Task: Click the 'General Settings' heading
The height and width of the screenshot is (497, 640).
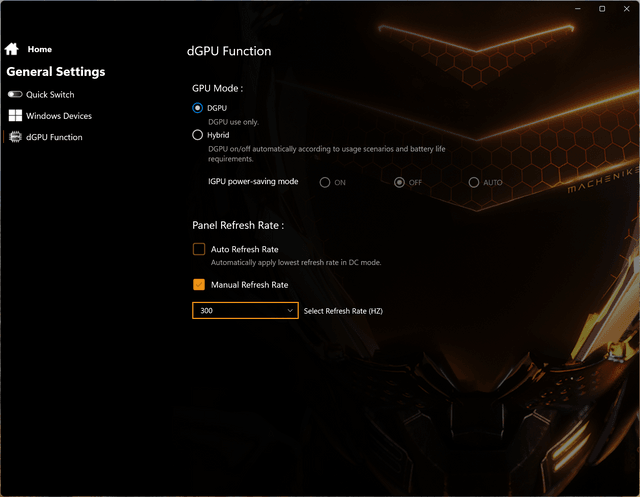Action: [56, 72]
